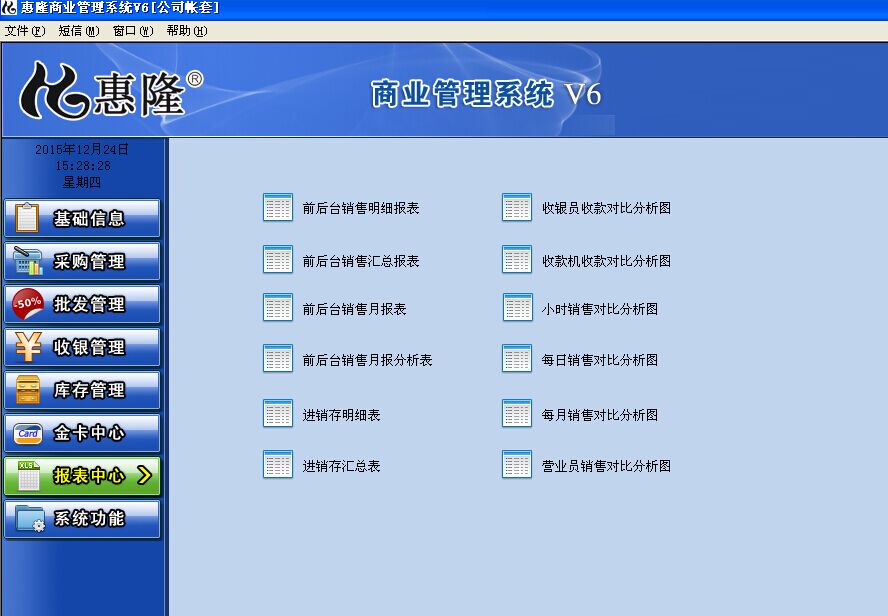
Task: Click the report icon beside 进销存明细表
Action: tap(278, 413)
